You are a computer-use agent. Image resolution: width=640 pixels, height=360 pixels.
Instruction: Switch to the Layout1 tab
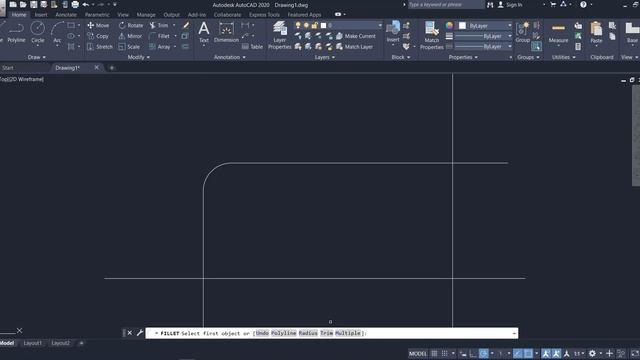[33, 343]
